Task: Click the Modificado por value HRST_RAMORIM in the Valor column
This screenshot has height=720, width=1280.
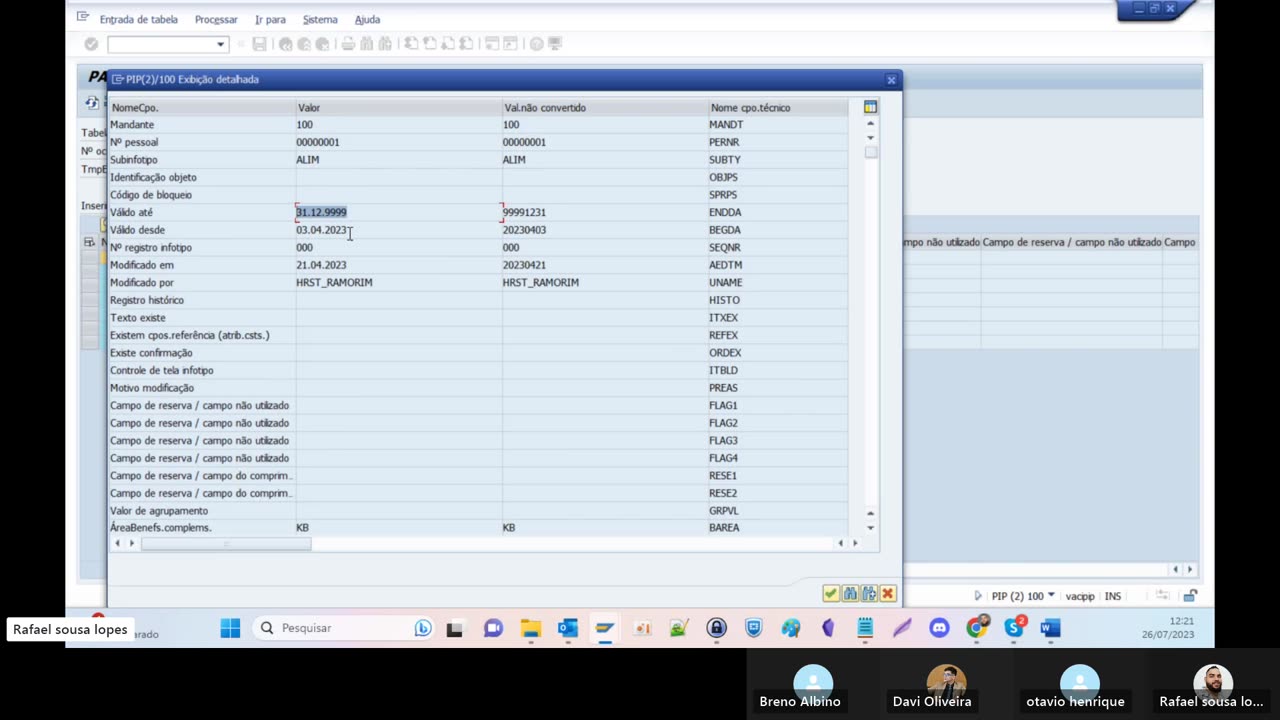Action: 334,283
